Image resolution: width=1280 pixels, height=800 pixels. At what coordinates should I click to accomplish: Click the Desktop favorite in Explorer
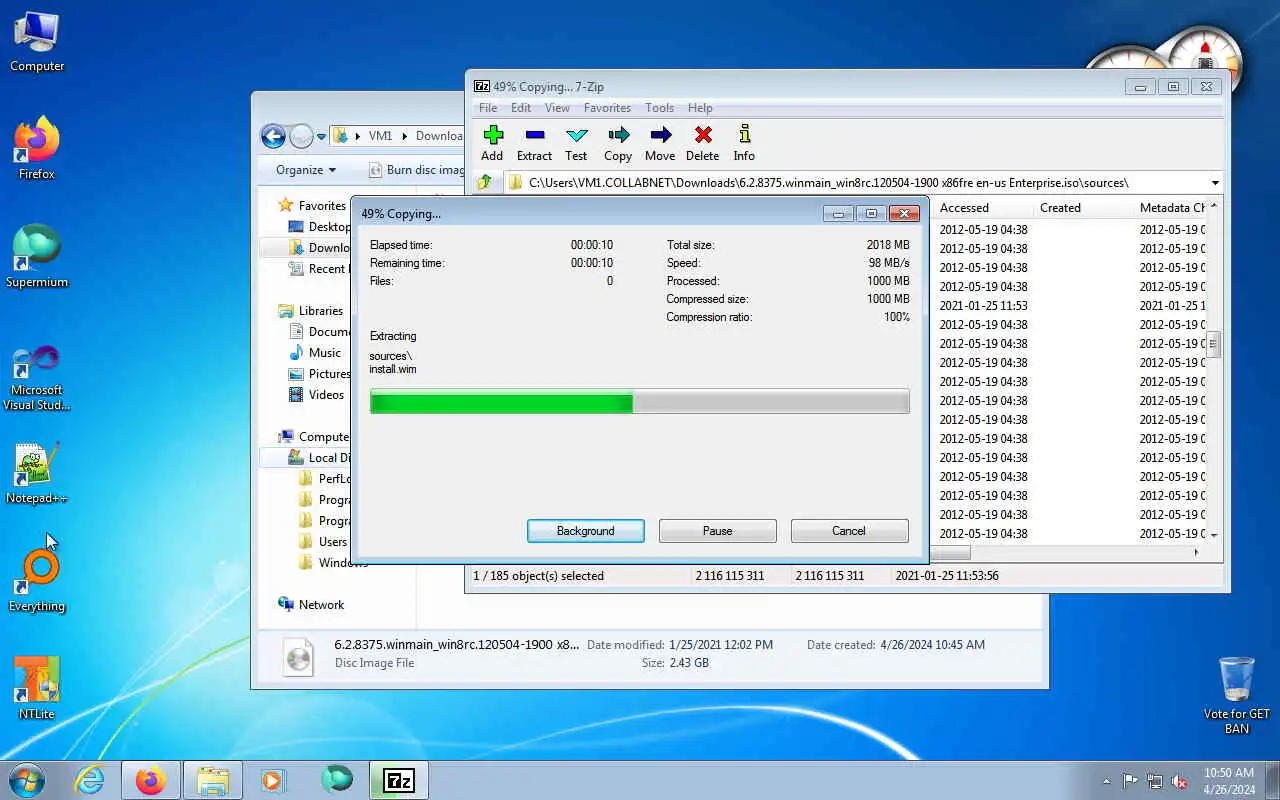point(319,227)
